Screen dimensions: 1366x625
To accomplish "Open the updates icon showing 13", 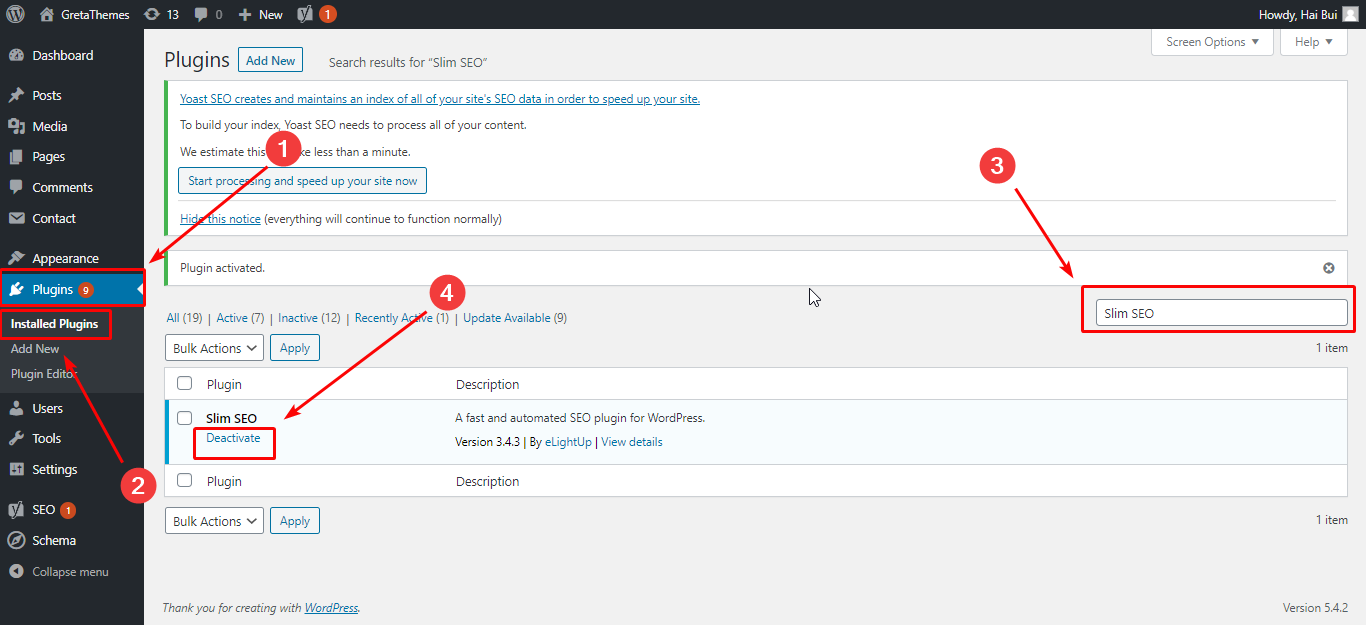I will tap(162, 14).
